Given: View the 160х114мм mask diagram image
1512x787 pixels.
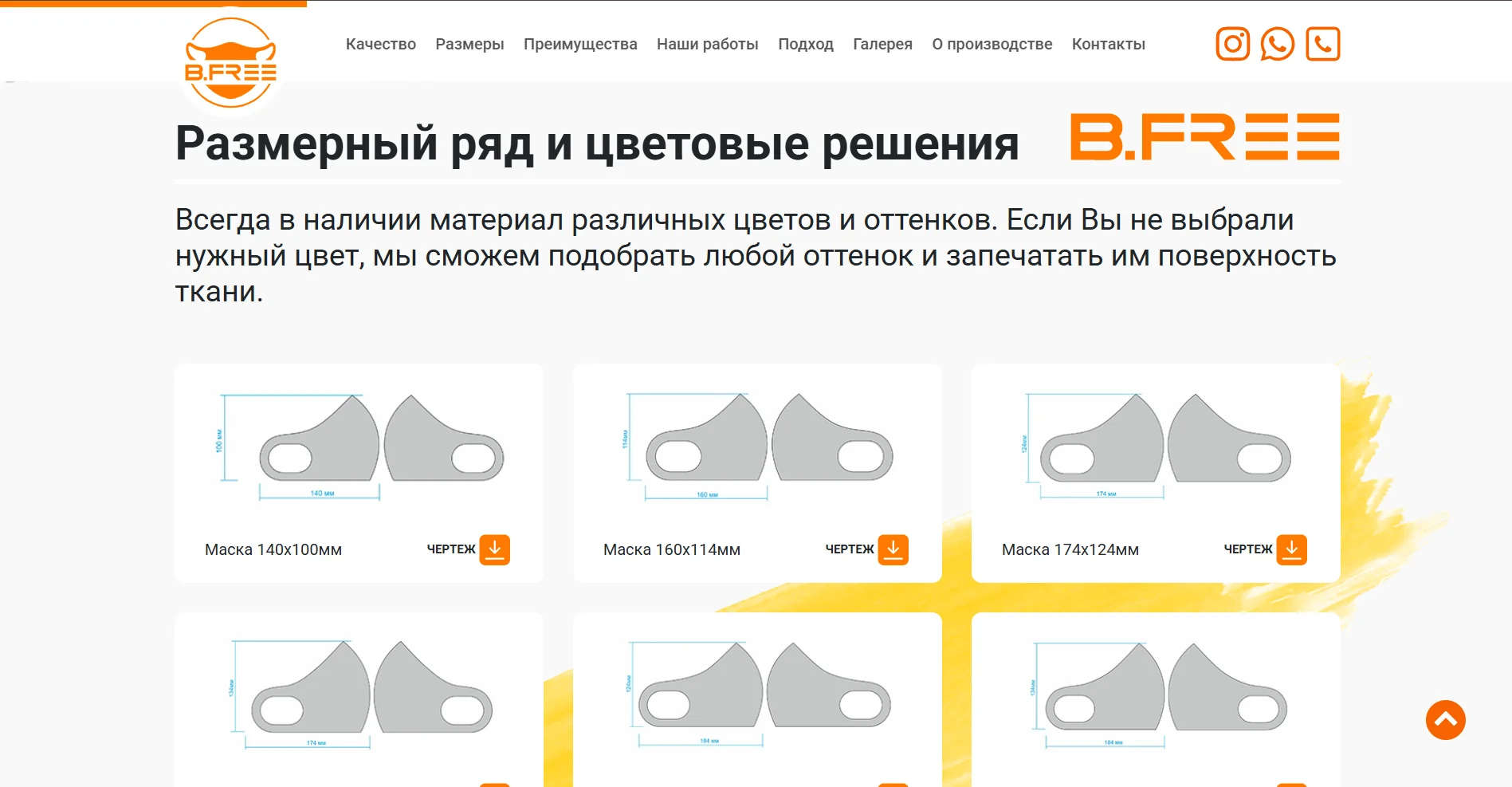Looking at the screenshot, I should 758,447.
